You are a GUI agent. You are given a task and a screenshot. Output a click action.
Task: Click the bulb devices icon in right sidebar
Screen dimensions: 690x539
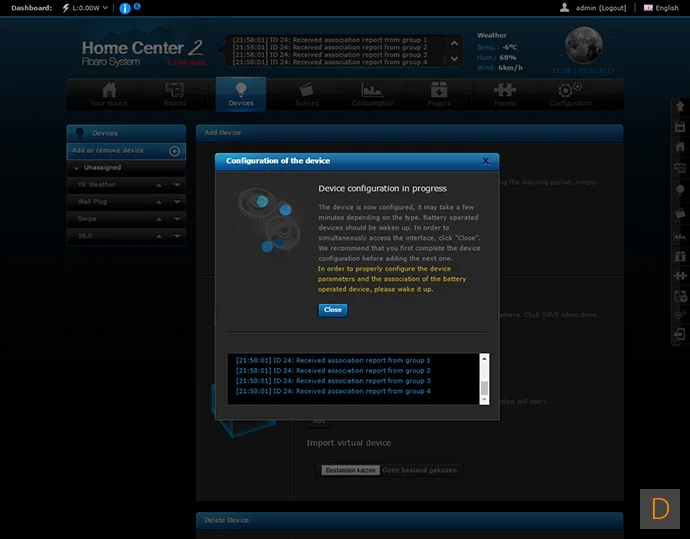tap(680, 190)
